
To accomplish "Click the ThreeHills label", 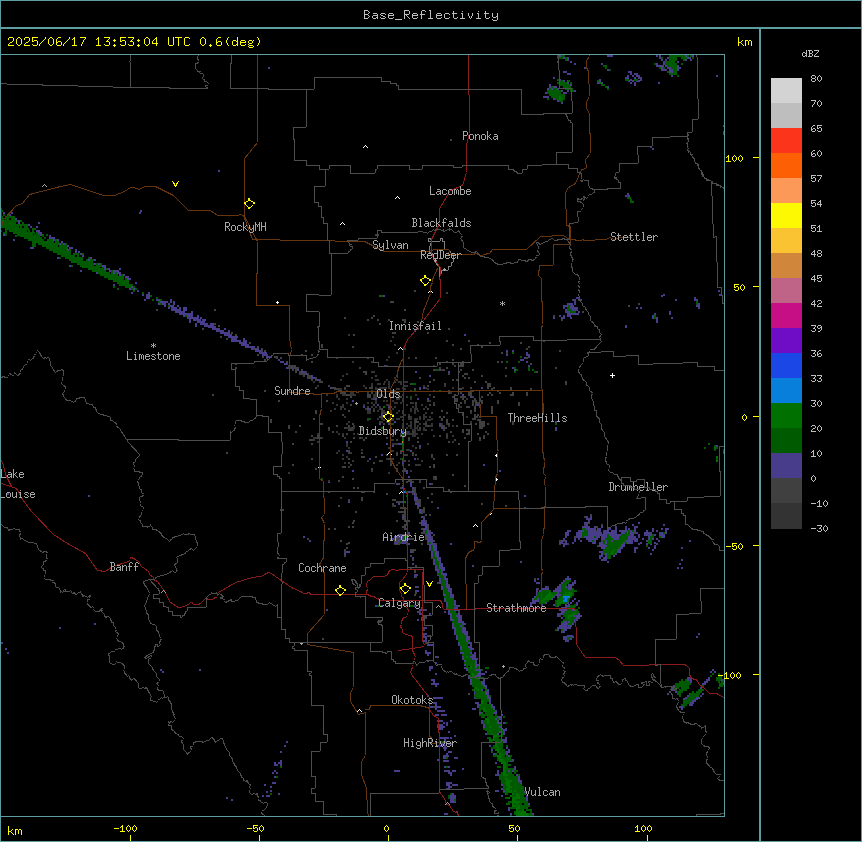I will [x=537, y=418].
